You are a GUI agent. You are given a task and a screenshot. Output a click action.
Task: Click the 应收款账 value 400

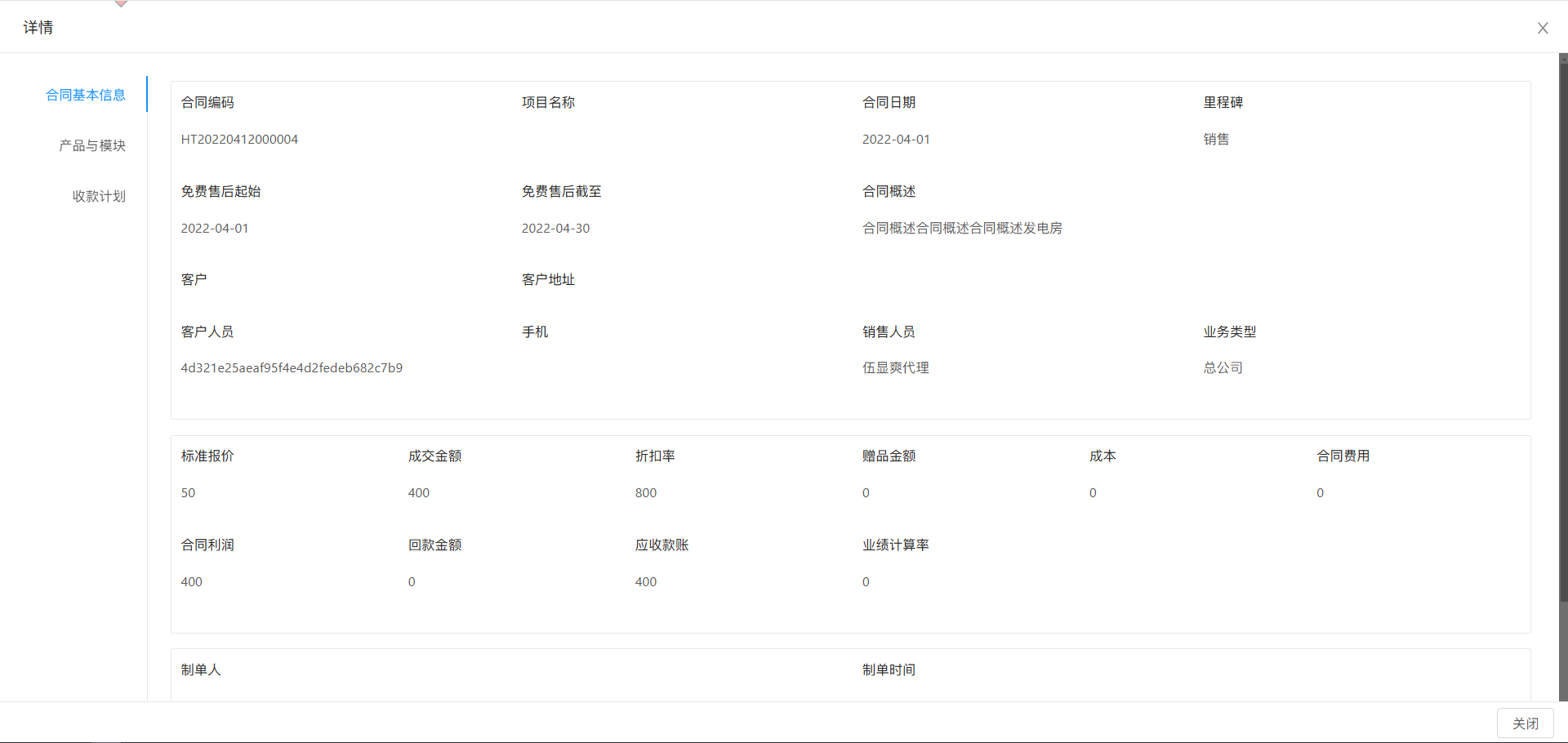tap(646, 582)
